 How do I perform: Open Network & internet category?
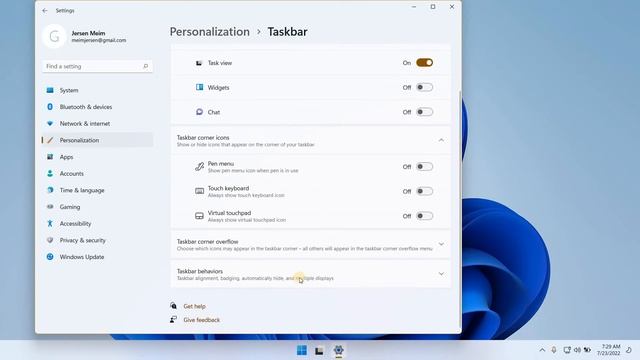tap(98, 123)
